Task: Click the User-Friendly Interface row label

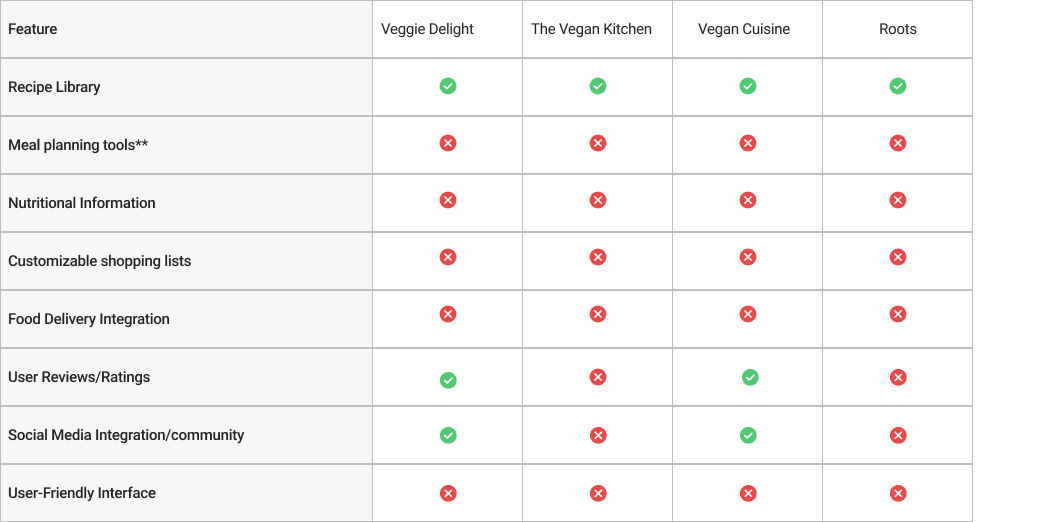Action: click(x=82, y=493)
